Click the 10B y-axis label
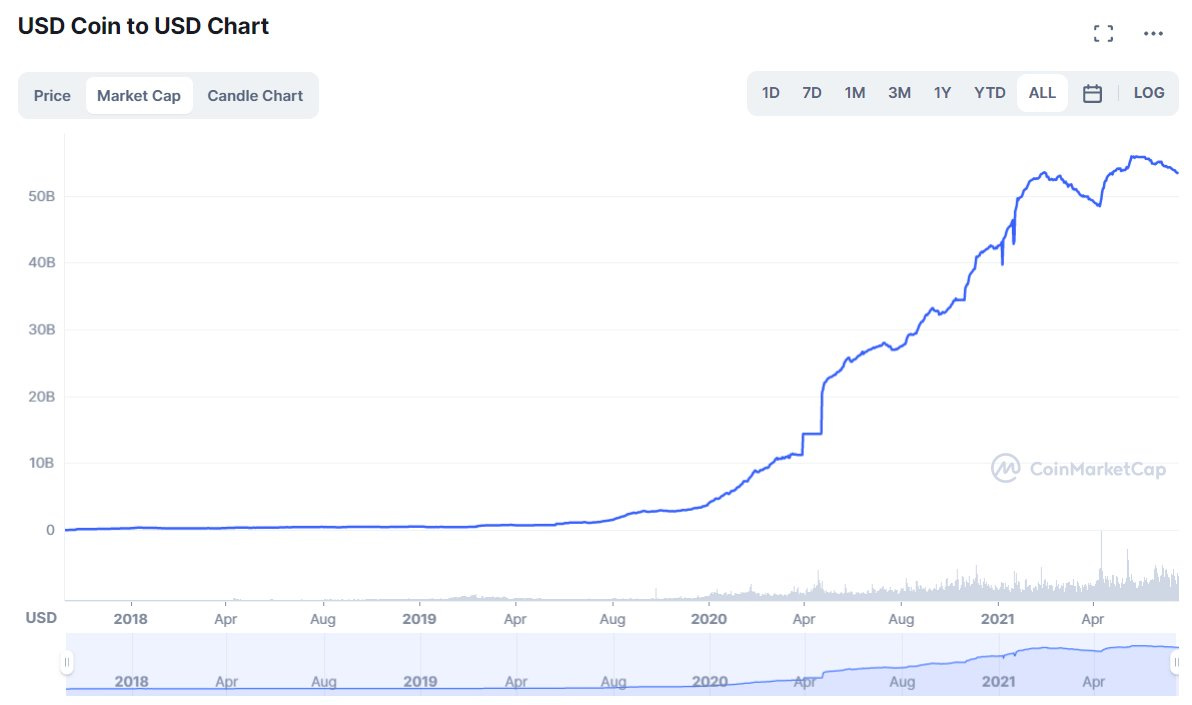This screenshot has height=705, width=1192. [42, 463]
